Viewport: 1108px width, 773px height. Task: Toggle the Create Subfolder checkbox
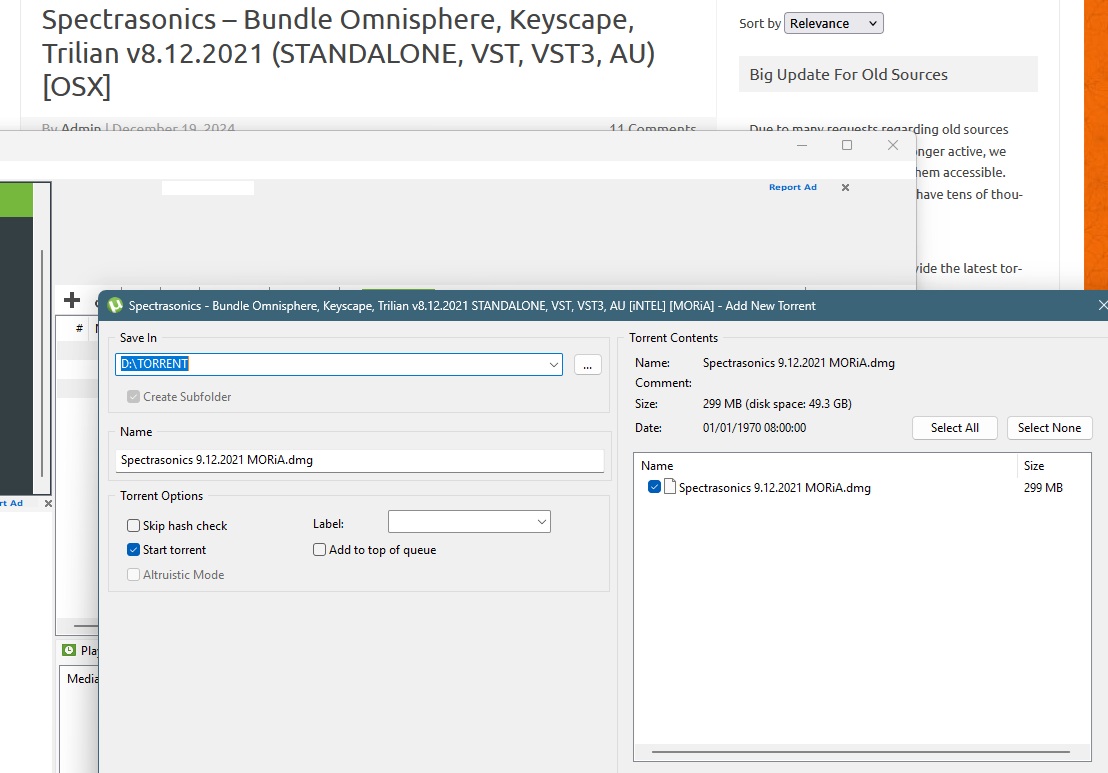click(134, 396)
